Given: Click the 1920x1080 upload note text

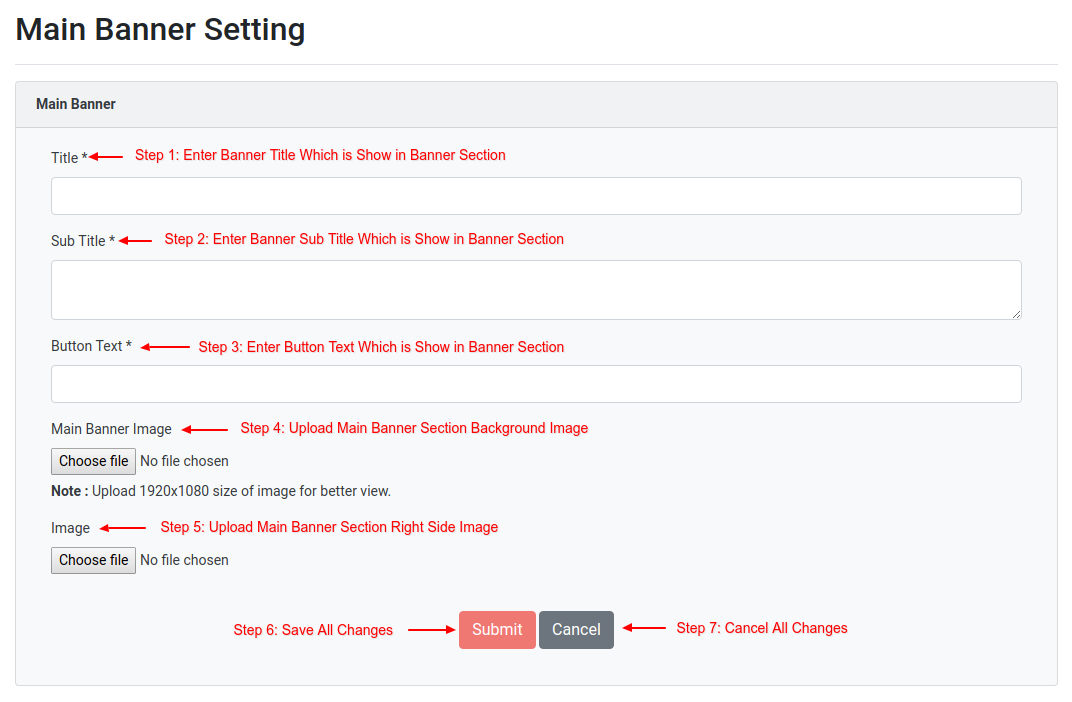Looking at the screenshot, I should [221, 491].
